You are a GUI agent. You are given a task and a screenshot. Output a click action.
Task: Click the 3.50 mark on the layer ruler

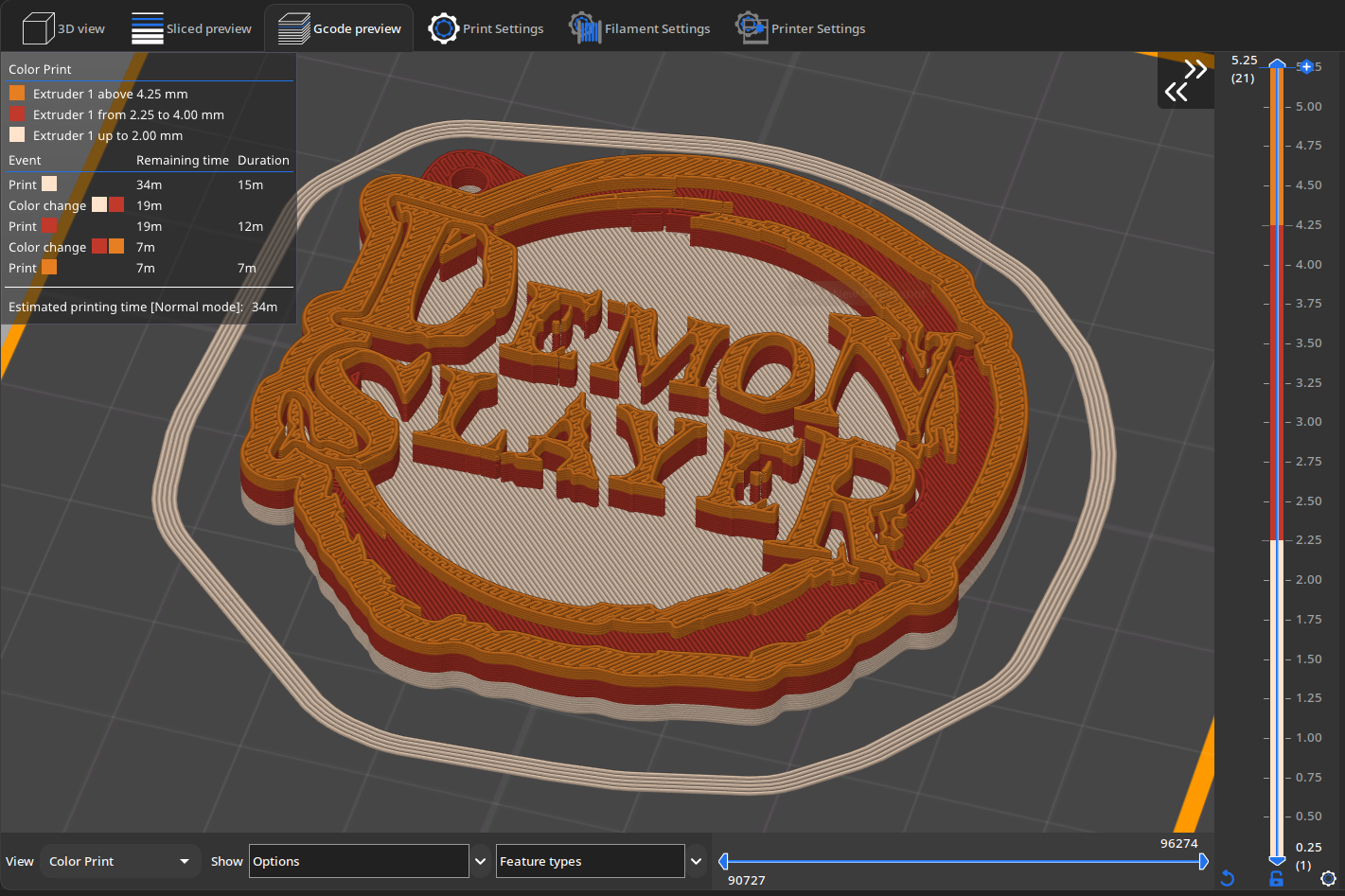1309,343
